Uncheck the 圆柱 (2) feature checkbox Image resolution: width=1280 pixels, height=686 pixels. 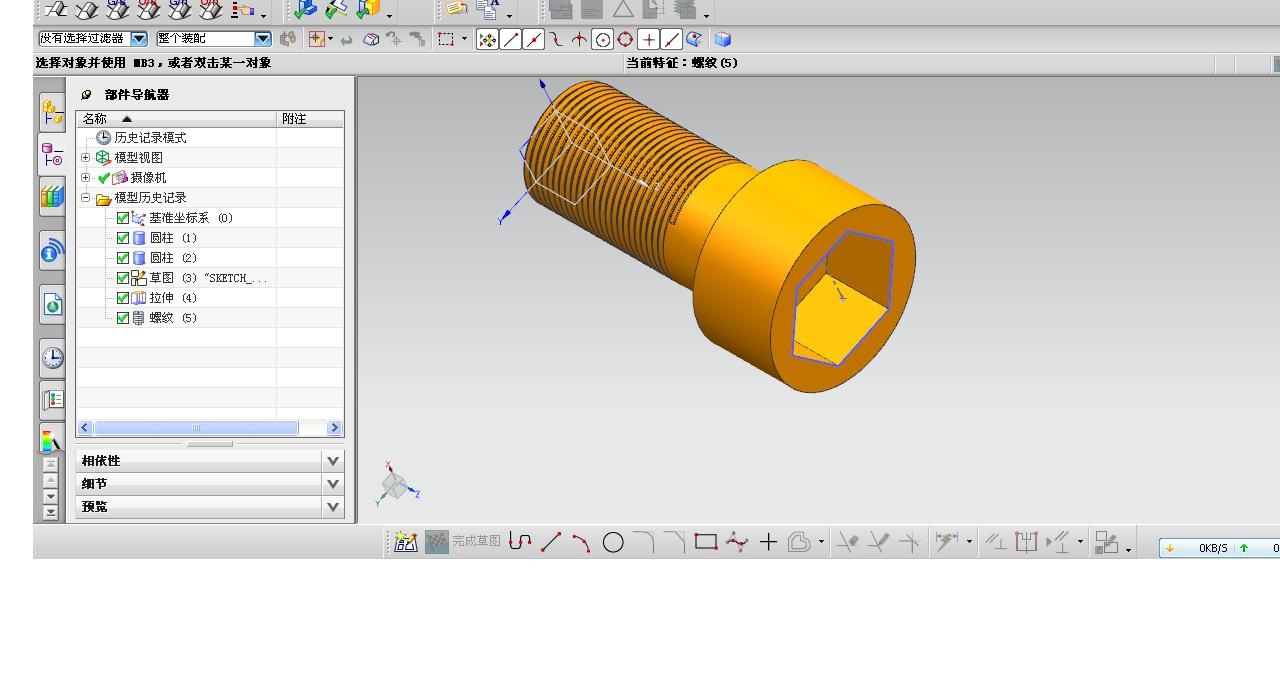point(123,258)
